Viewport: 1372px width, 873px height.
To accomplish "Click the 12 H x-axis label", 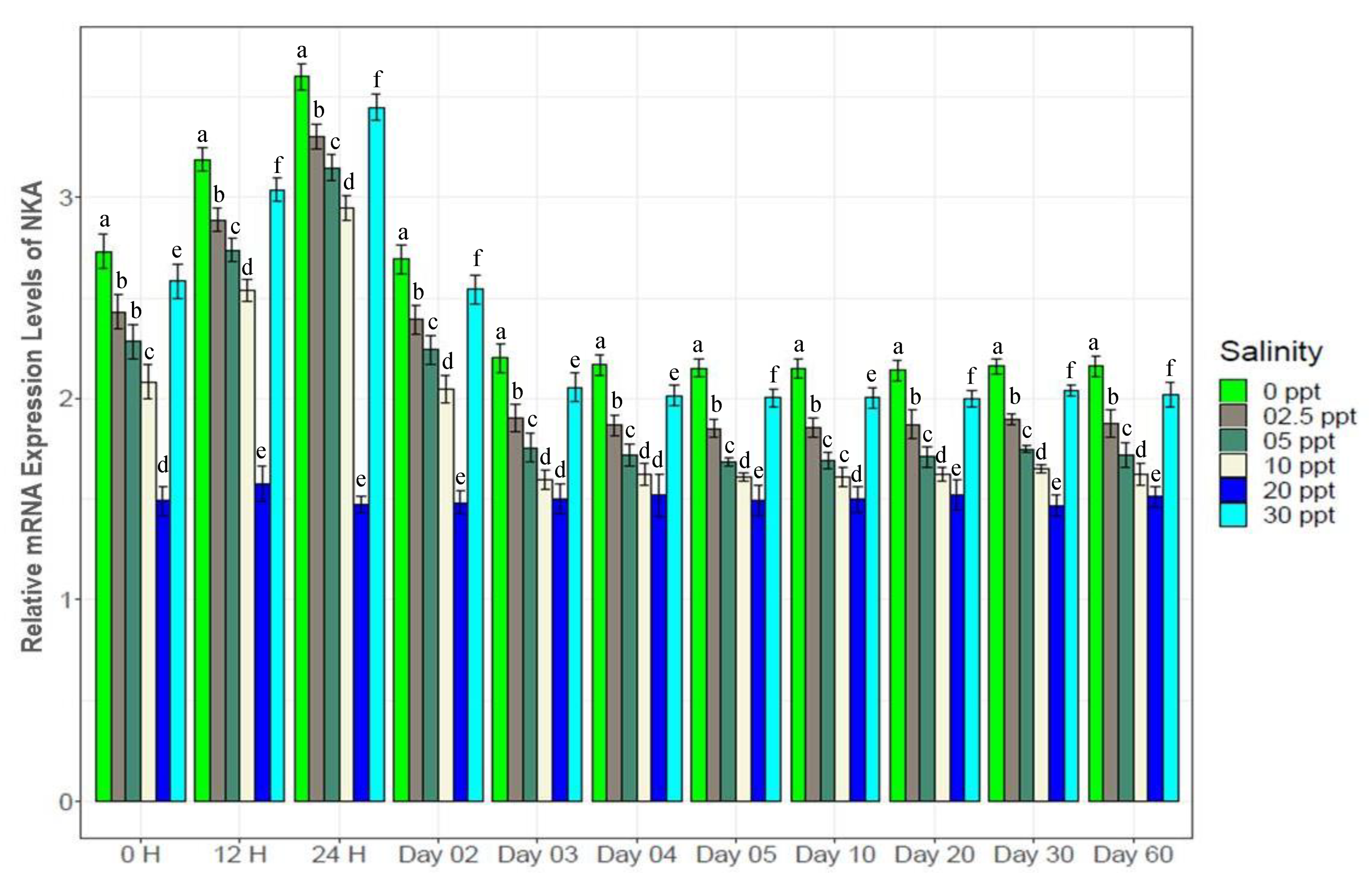I will (x=240, y=855).
